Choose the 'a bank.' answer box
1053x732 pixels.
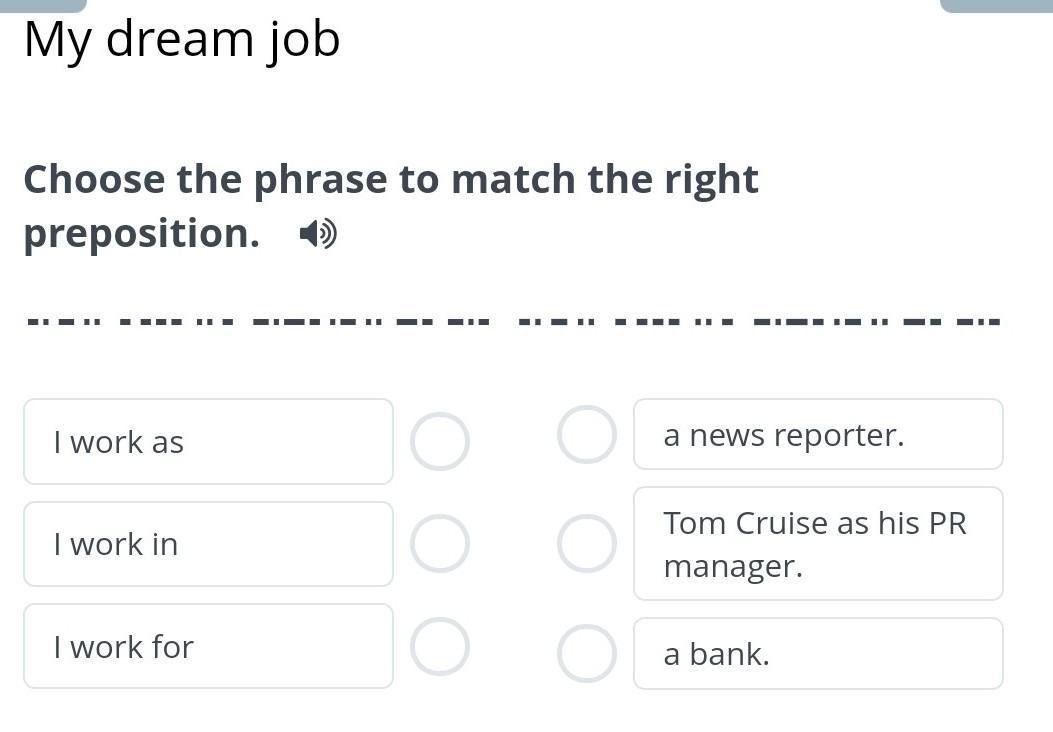(x=818, y=653)
